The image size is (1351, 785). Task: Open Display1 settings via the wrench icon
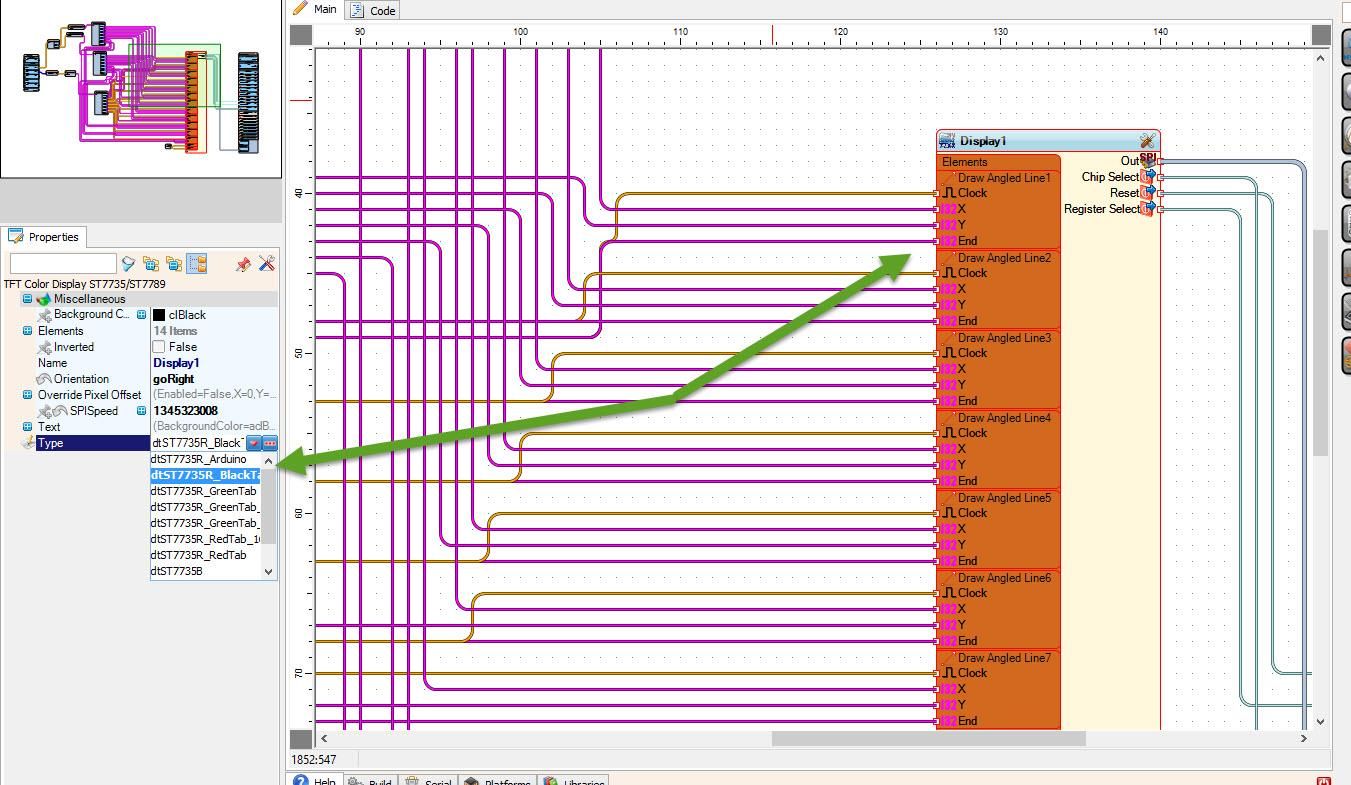[1147, 140]
